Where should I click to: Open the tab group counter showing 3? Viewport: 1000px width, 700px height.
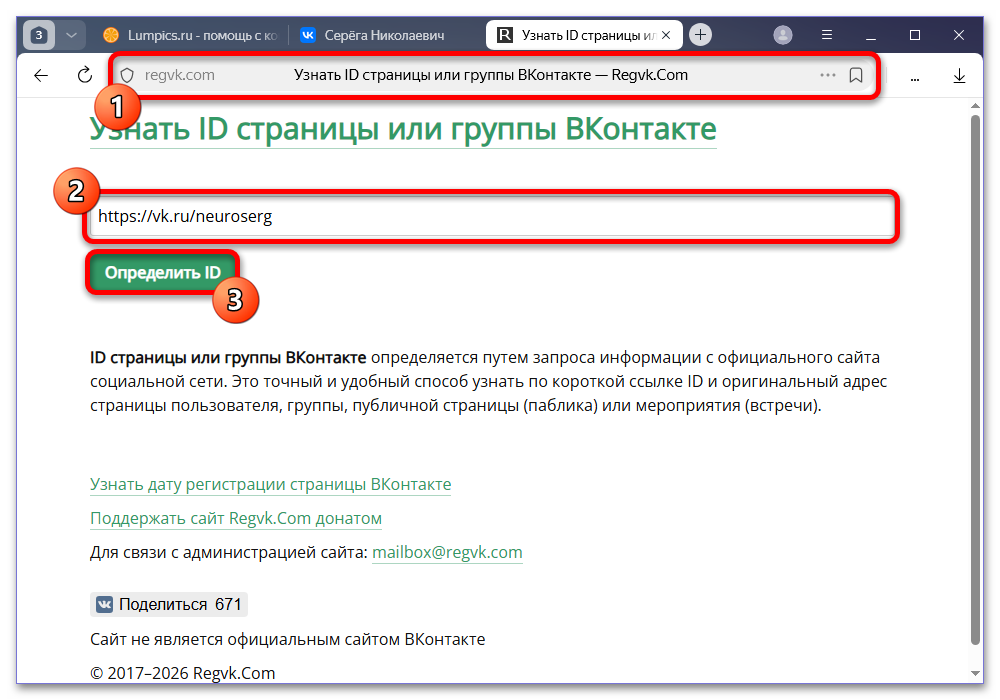pyautogui.click(x=39, y=35)
